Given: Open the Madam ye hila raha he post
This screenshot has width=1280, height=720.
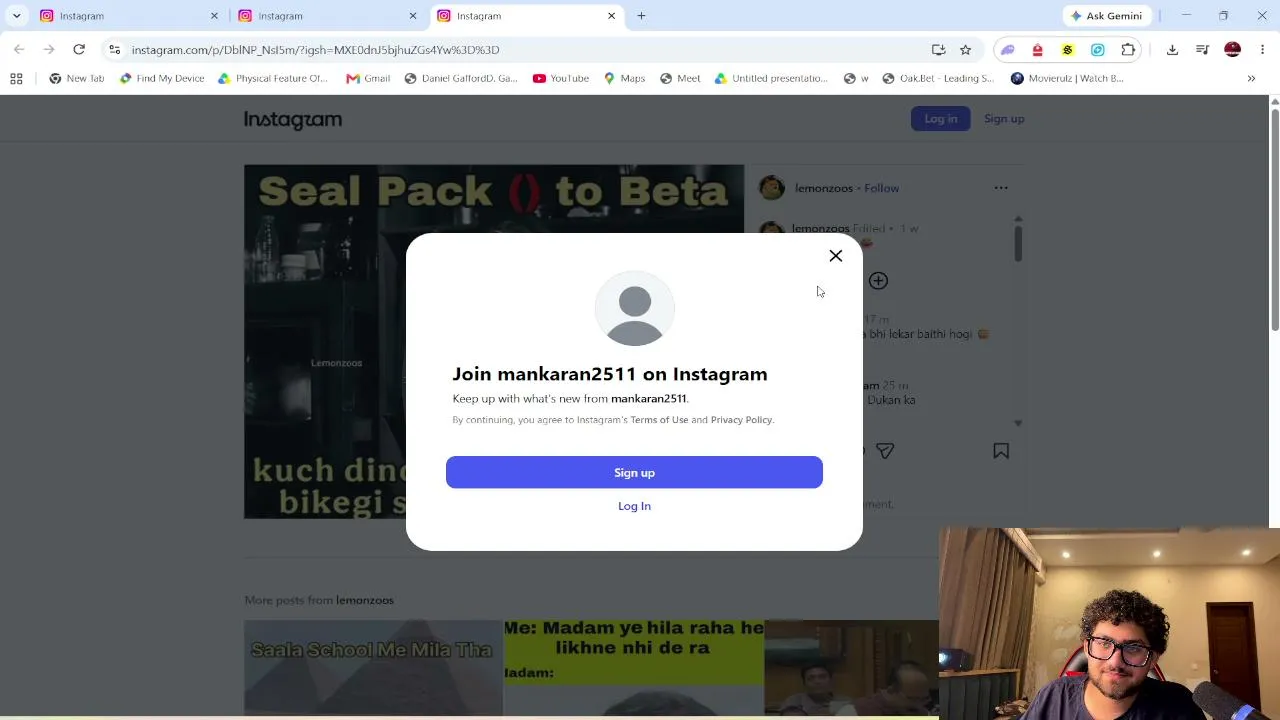Looking at the screenshot, I should pyautogui.click(x=634, y=668).
